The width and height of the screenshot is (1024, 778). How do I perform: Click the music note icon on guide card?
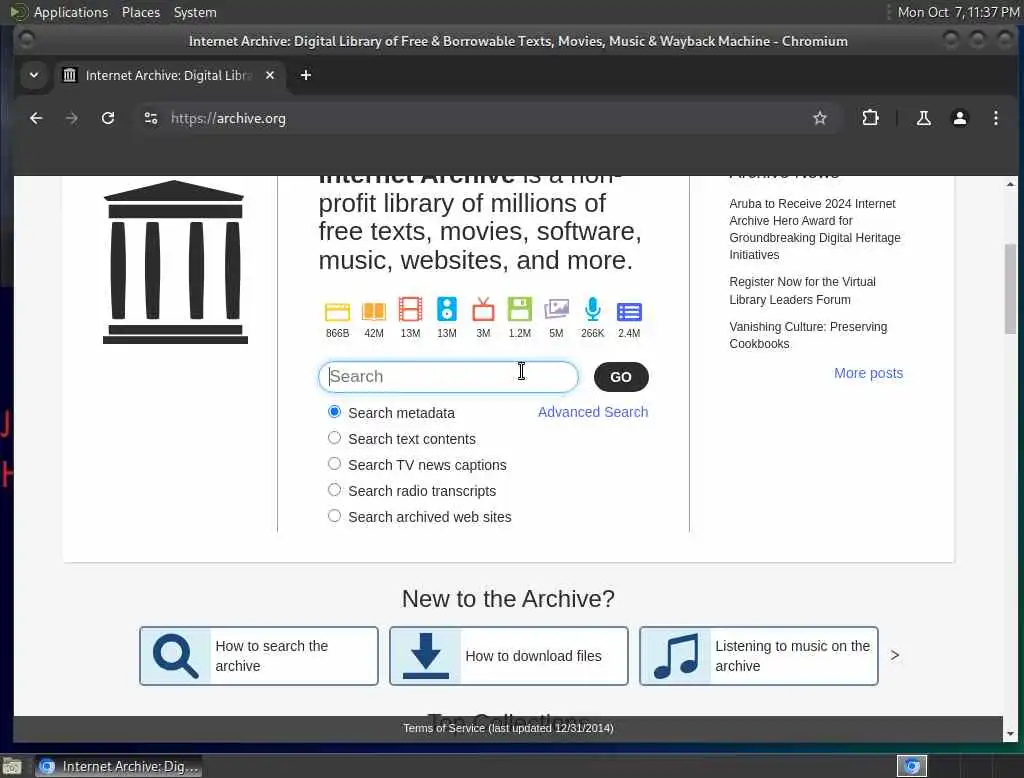coord(675,656)
